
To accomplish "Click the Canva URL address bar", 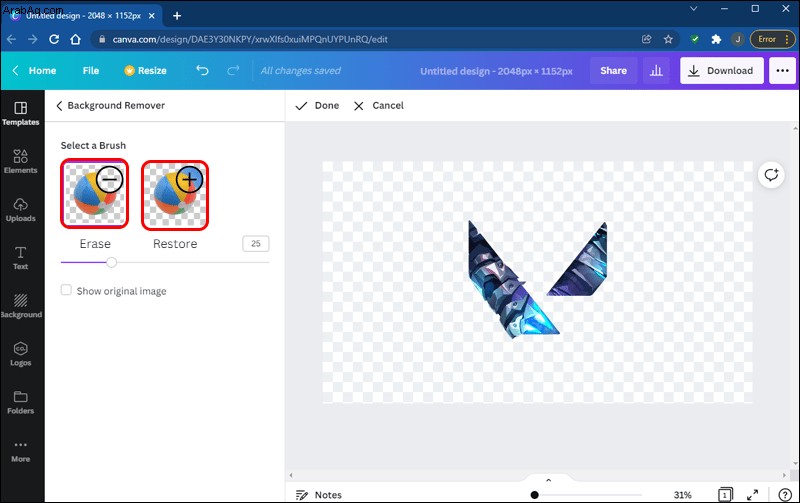I will coord(250,39).
